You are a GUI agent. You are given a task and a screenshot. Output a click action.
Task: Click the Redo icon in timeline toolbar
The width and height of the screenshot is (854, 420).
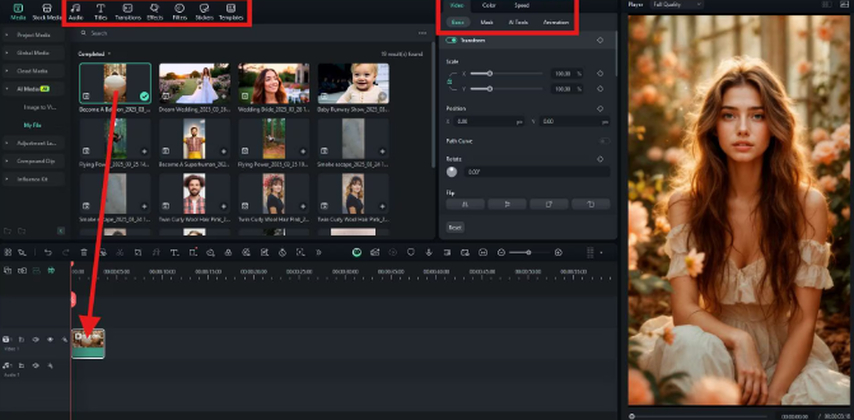(x=66, y=252)
